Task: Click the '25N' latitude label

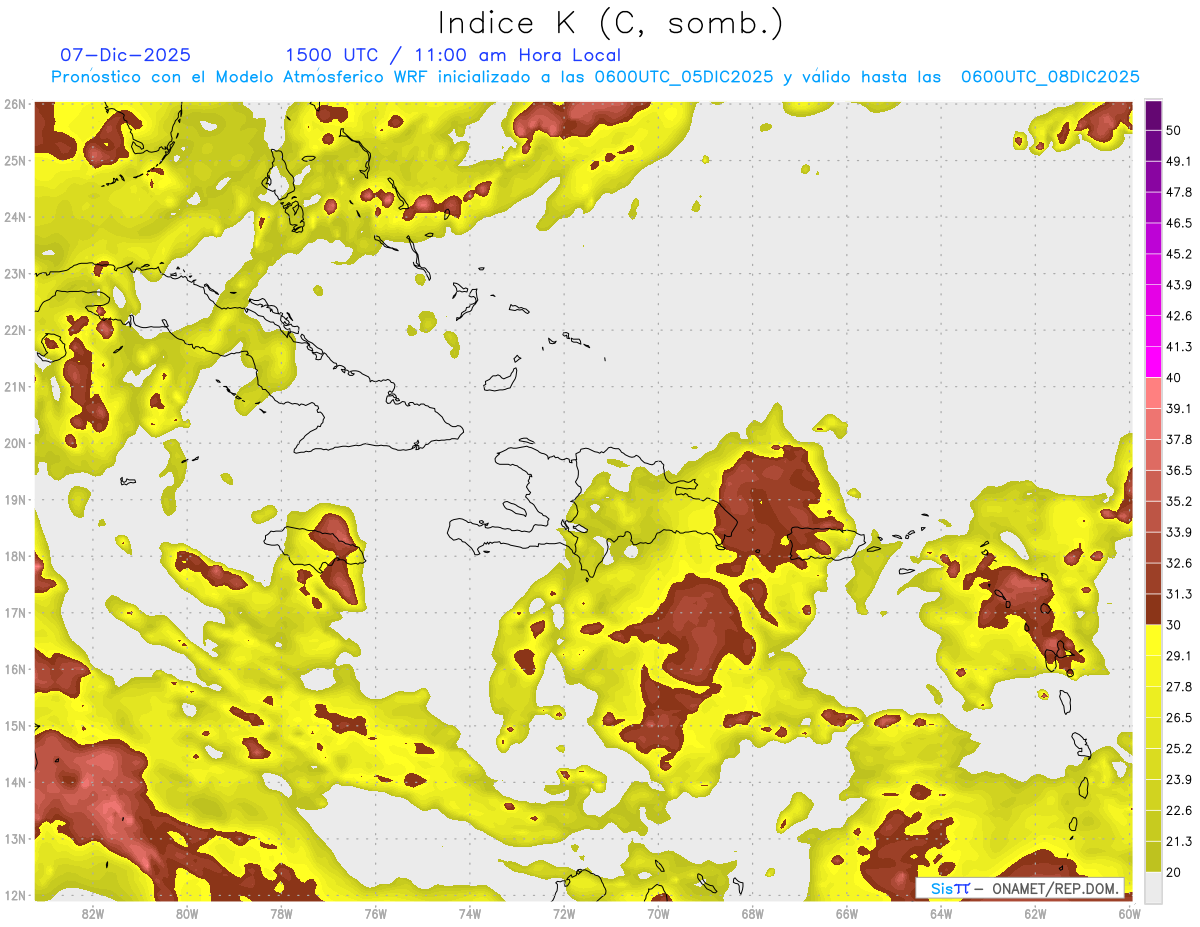Action: point(15,160)
